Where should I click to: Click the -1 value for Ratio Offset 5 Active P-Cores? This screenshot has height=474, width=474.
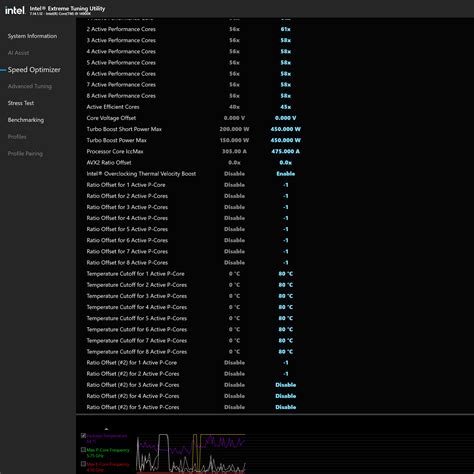click(285, 229)
